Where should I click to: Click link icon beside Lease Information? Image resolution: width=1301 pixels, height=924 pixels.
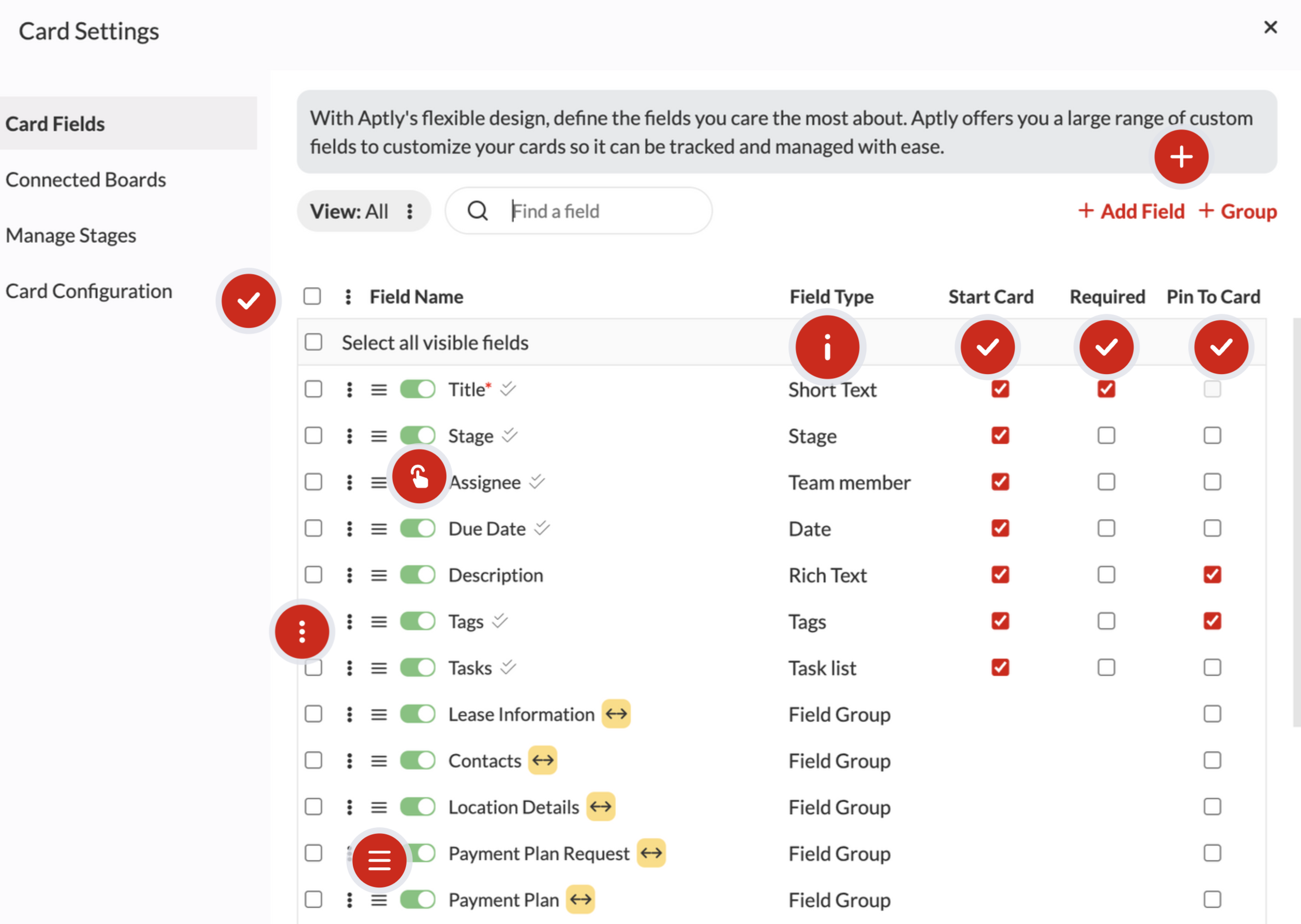(616, 713)
